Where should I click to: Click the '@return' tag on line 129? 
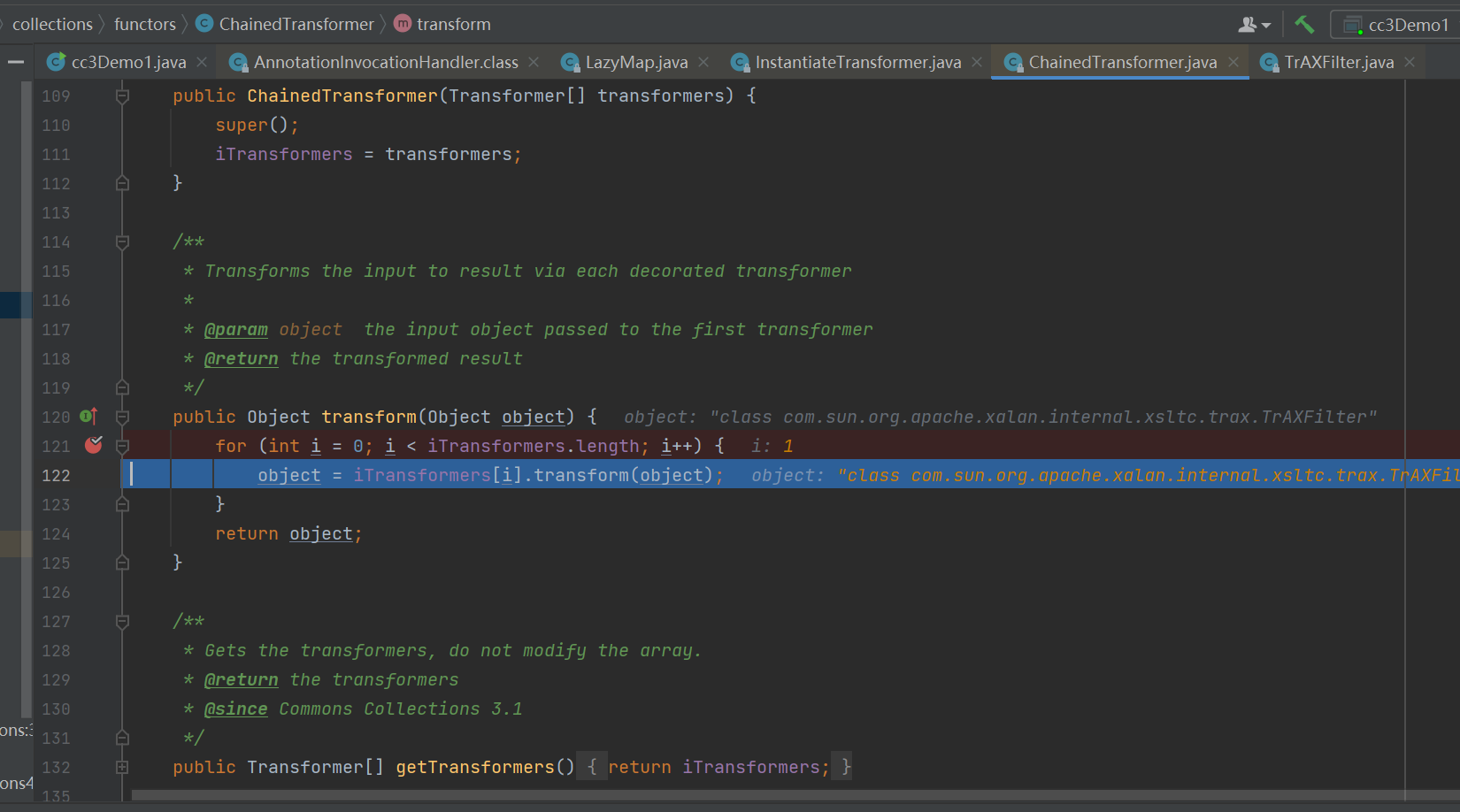point(241,679)
